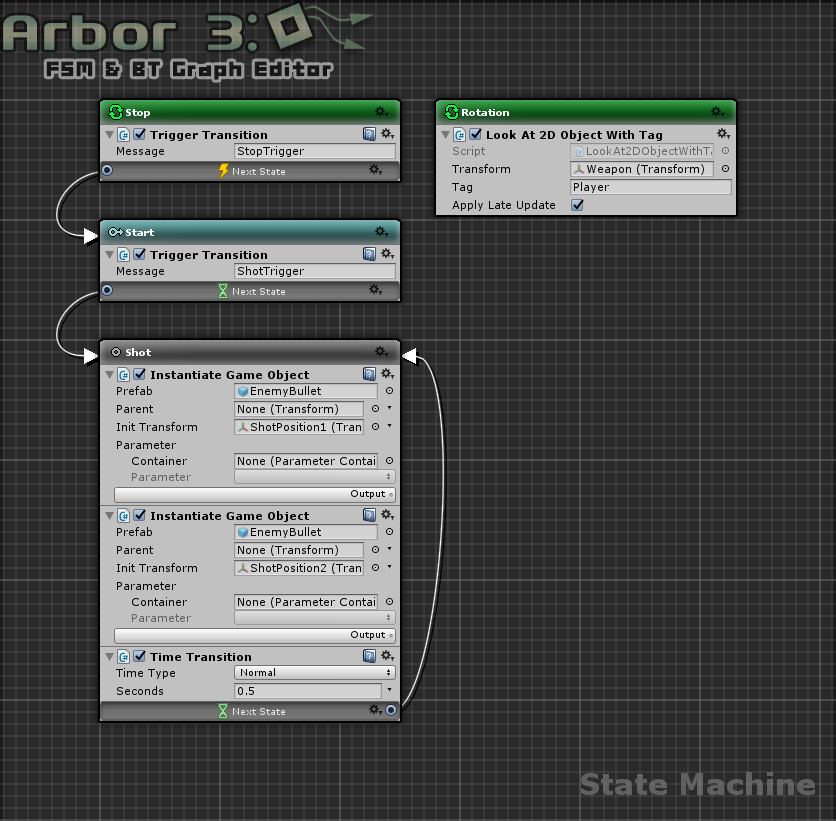Click the Output button under second Instantiate Game Object
The image size is (836, 821).
pos(253,635)
